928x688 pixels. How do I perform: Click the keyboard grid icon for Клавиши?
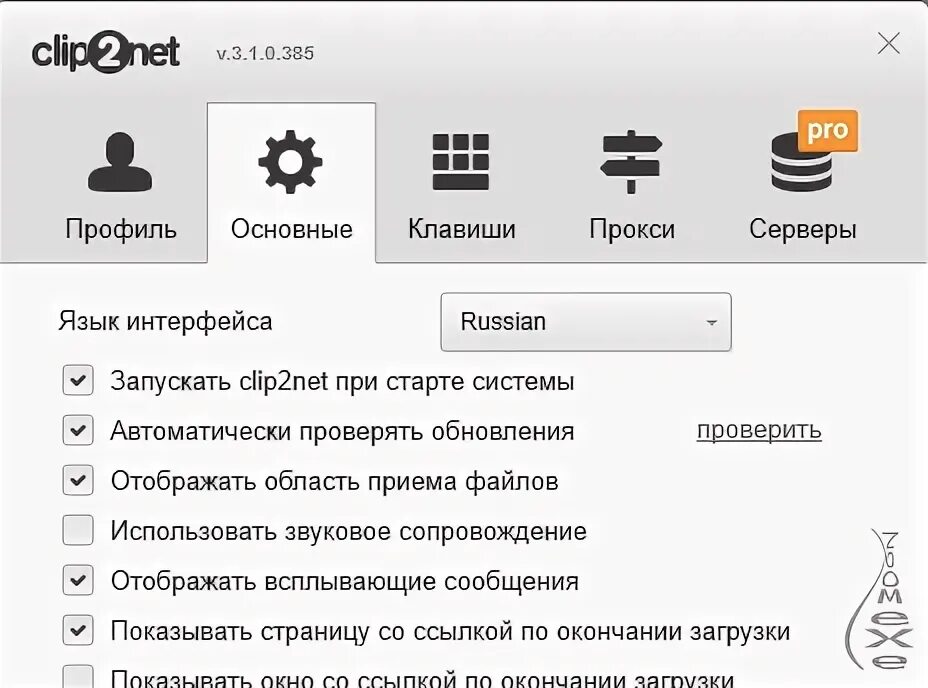point(460,162)
